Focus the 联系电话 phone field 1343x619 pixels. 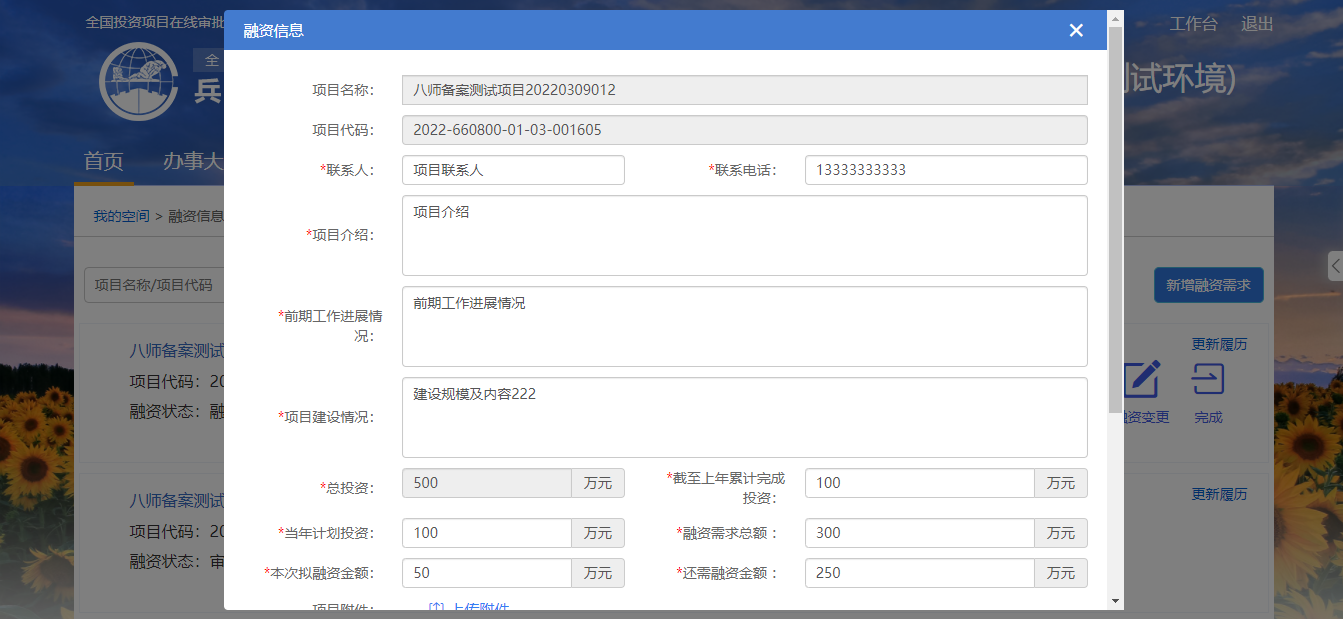tap(945, 170)
